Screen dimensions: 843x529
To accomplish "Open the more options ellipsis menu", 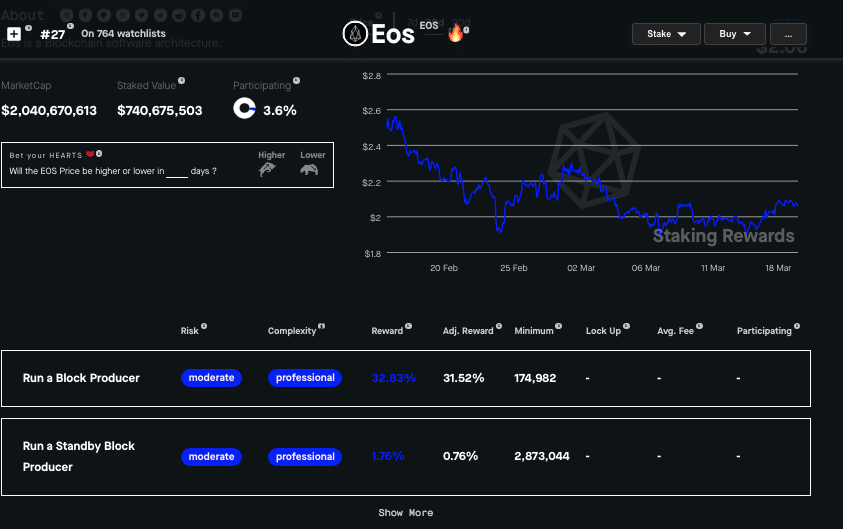I will point(788,34).
